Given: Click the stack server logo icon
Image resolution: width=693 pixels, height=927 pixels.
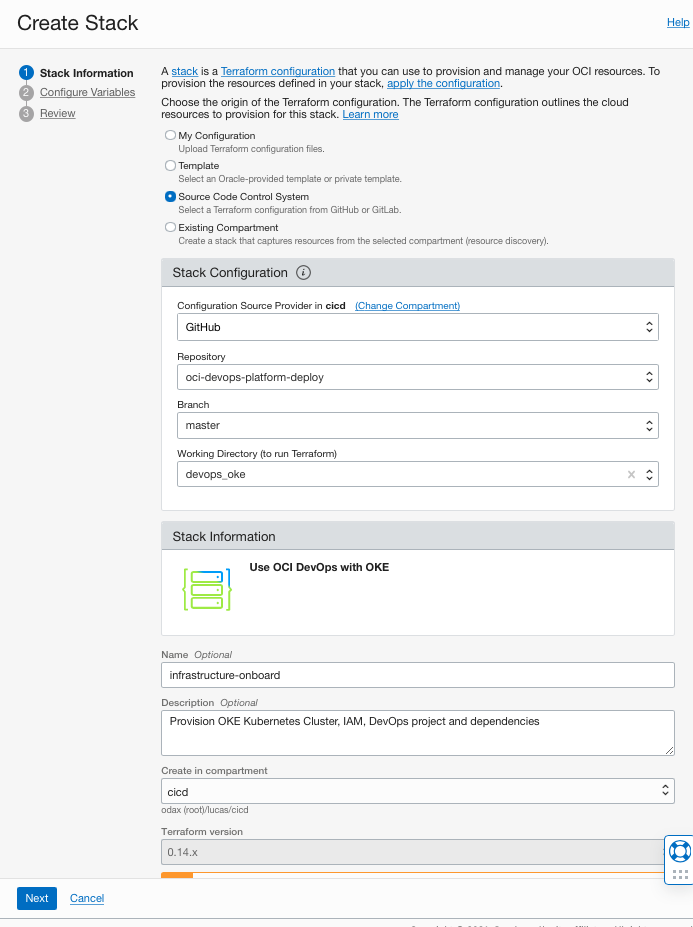Looking at the screenshot, I should (207, 589).
